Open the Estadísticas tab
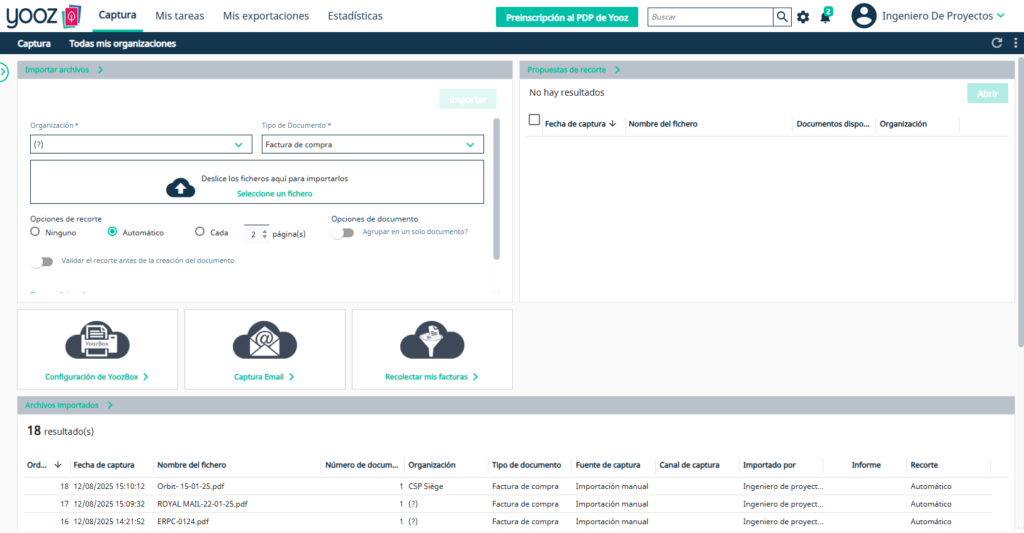Image resolution: width=1024 pixels, height=533 pixels. (355, 16)
